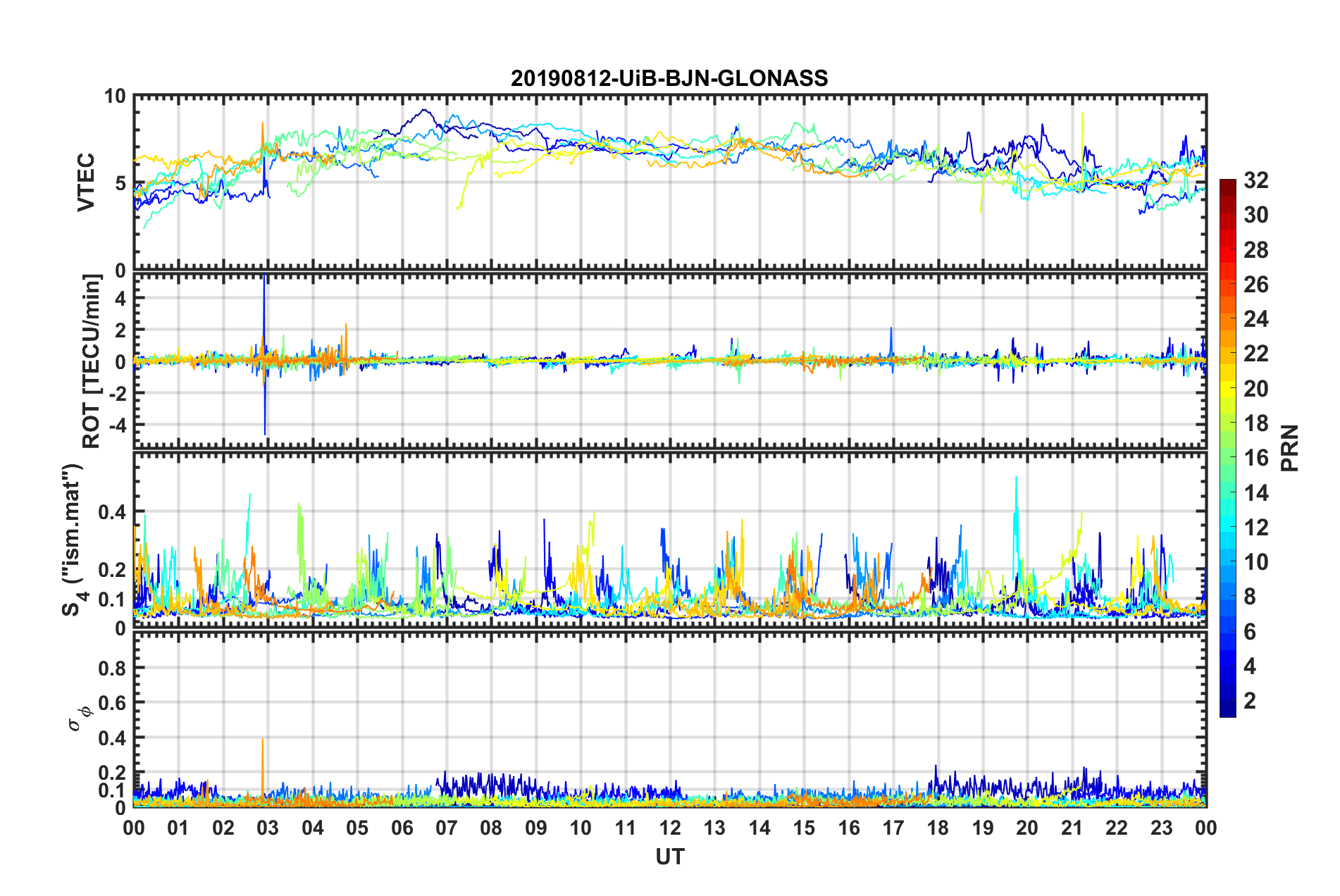Select the ROT panel y-tick label -4
This screenshot has width=1340, height=896.
(x=116, y=425)
